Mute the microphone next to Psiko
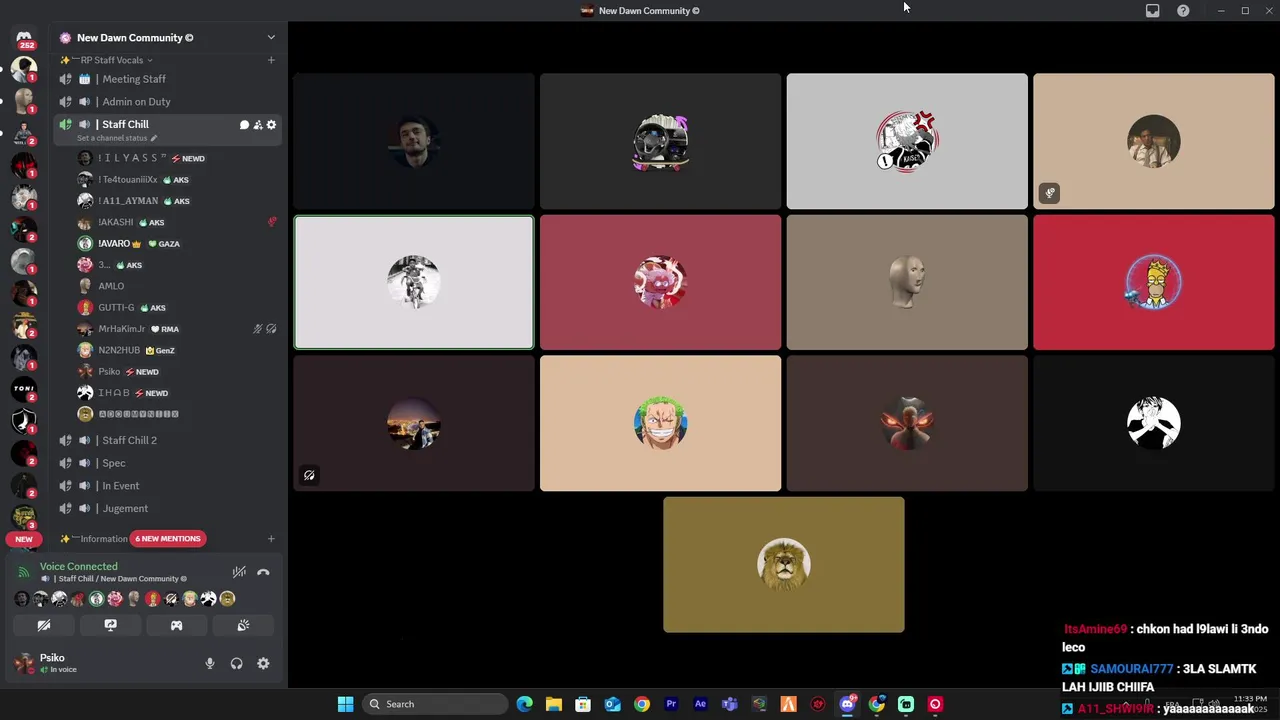This screenshot has width=1280, height=720. [x=210, y=664]
